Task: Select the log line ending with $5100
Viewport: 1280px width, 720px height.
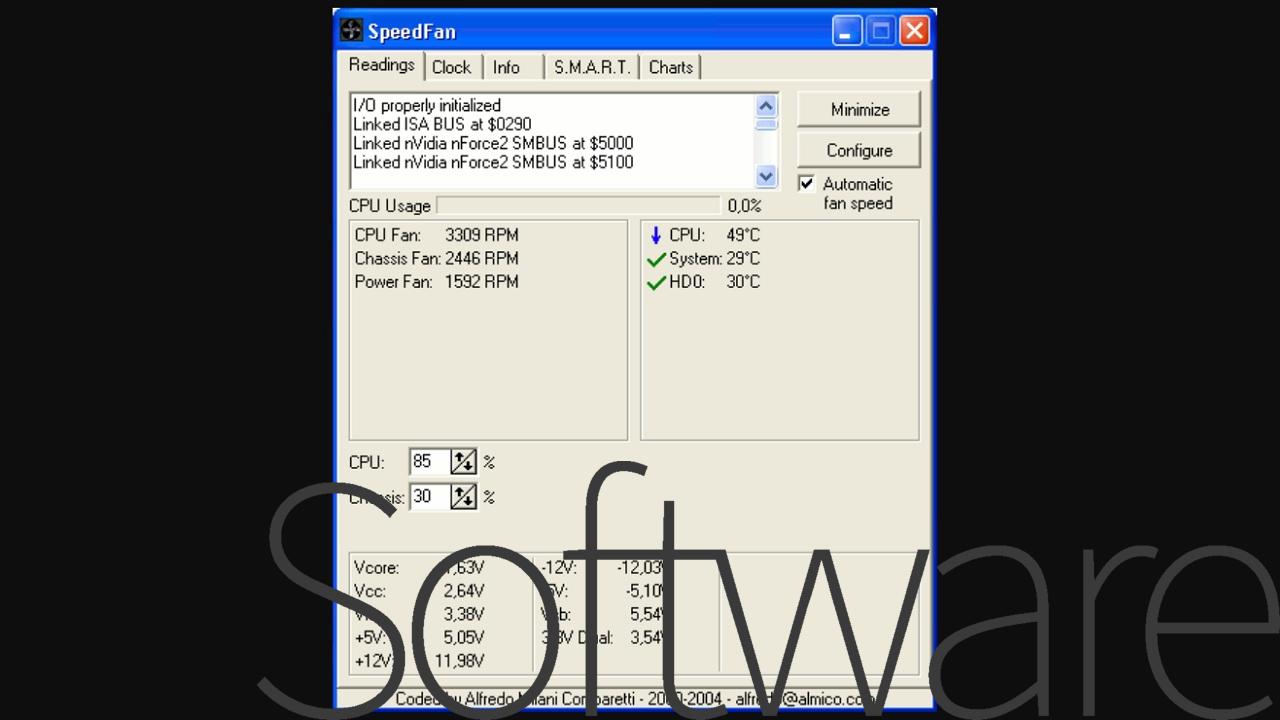Action: [493, 162]
